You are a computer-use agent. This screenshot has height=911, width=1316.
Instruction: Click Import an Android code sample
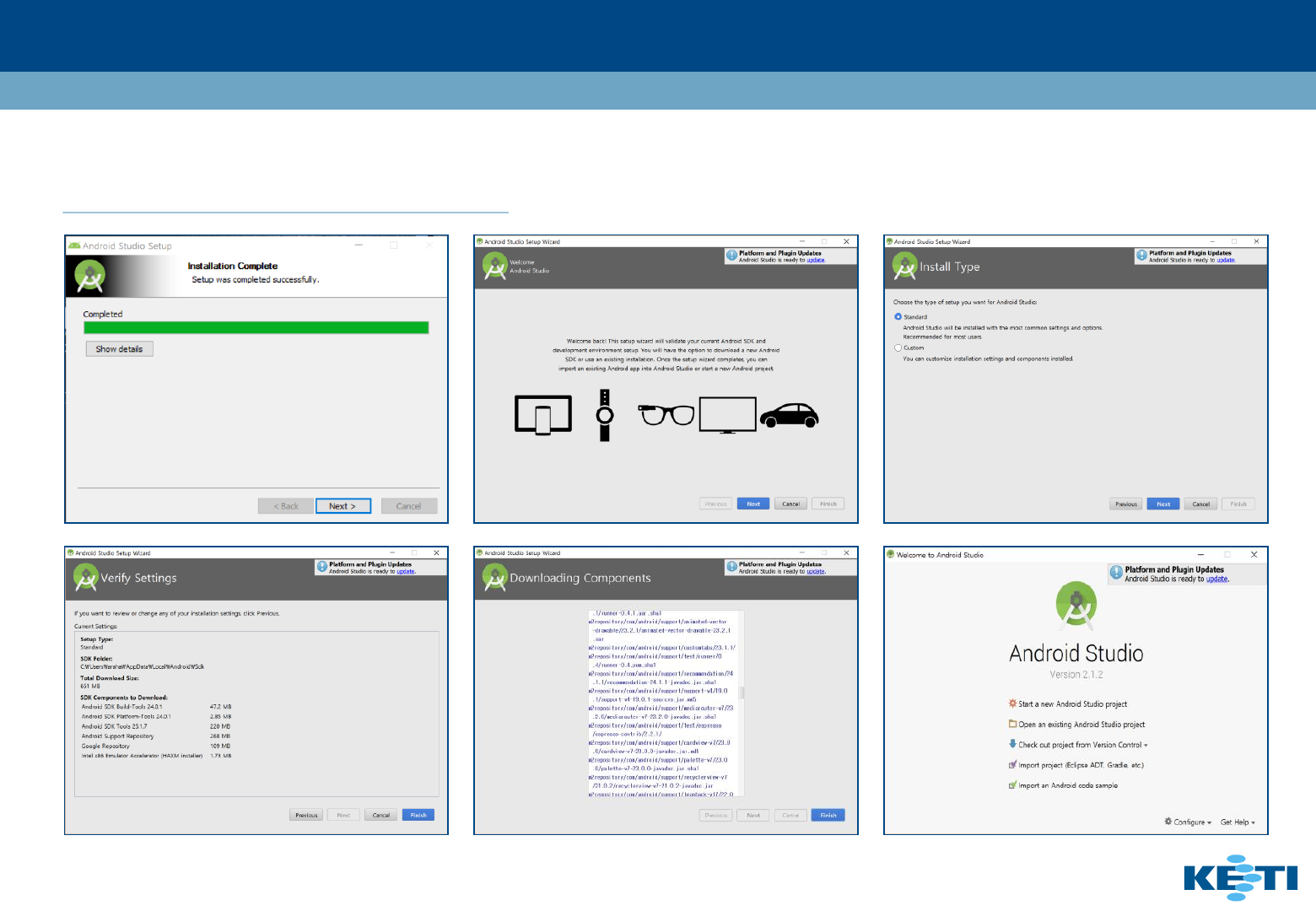point(1064,785)
